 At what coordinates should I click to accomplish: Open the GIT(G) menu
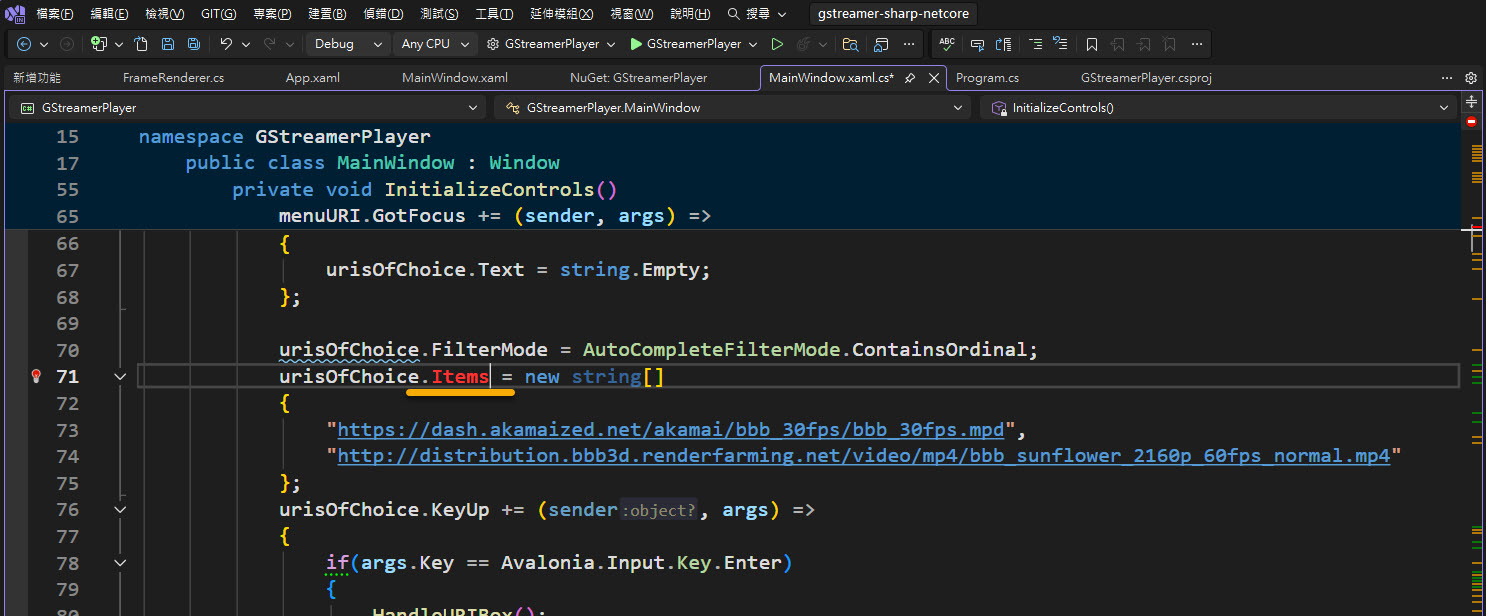pyautogui.click(x=218, y=14)
